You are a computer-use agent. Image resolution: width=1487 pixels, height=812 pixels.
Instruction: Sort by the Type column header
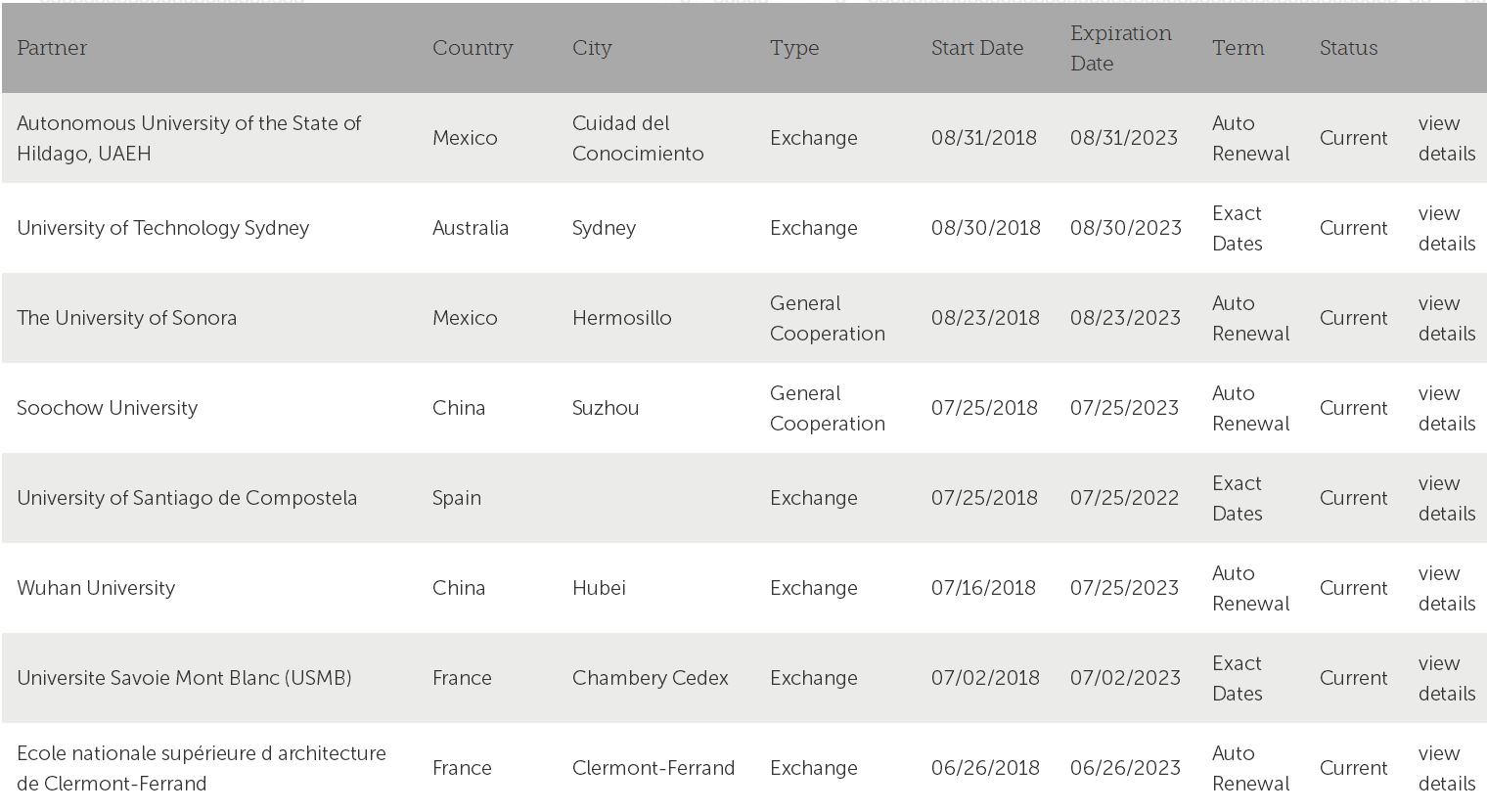click(x=794, y=48)
